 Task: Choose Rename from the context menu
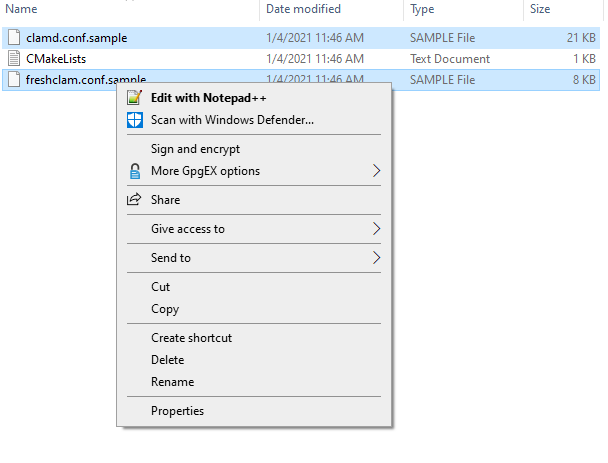172,382
